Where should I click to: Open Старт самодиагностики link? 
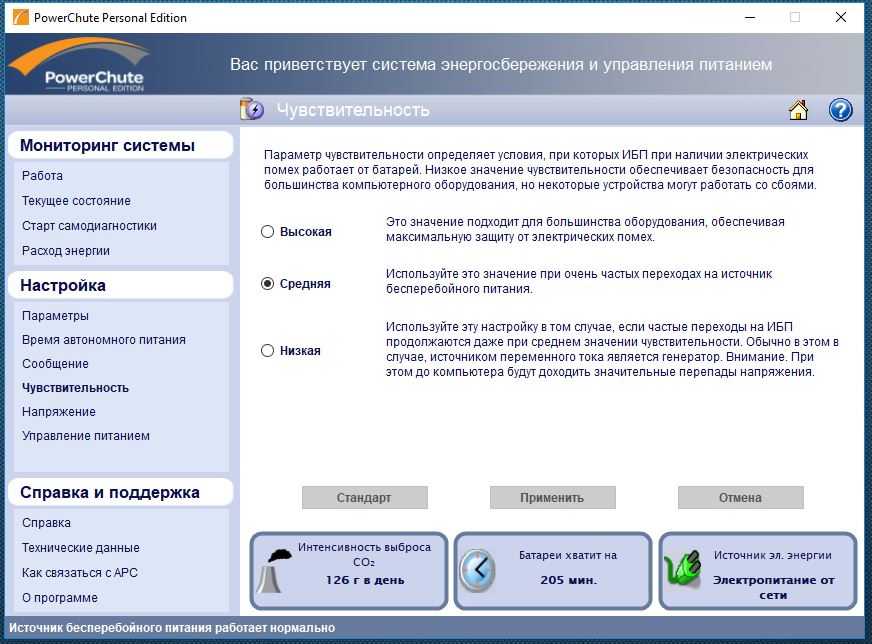pos(89,226)
